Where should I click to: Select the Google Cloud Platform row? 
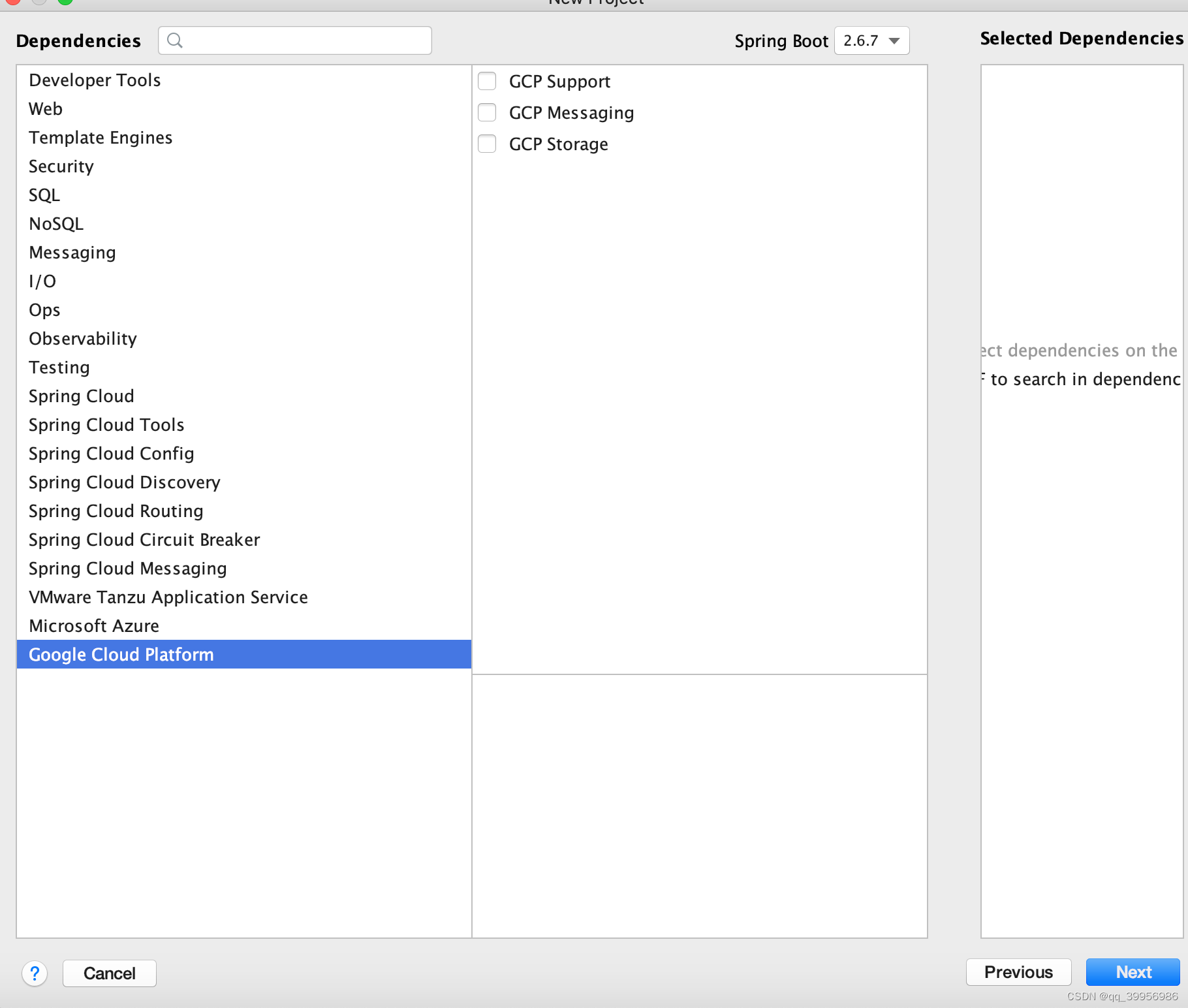pos(244,655)
